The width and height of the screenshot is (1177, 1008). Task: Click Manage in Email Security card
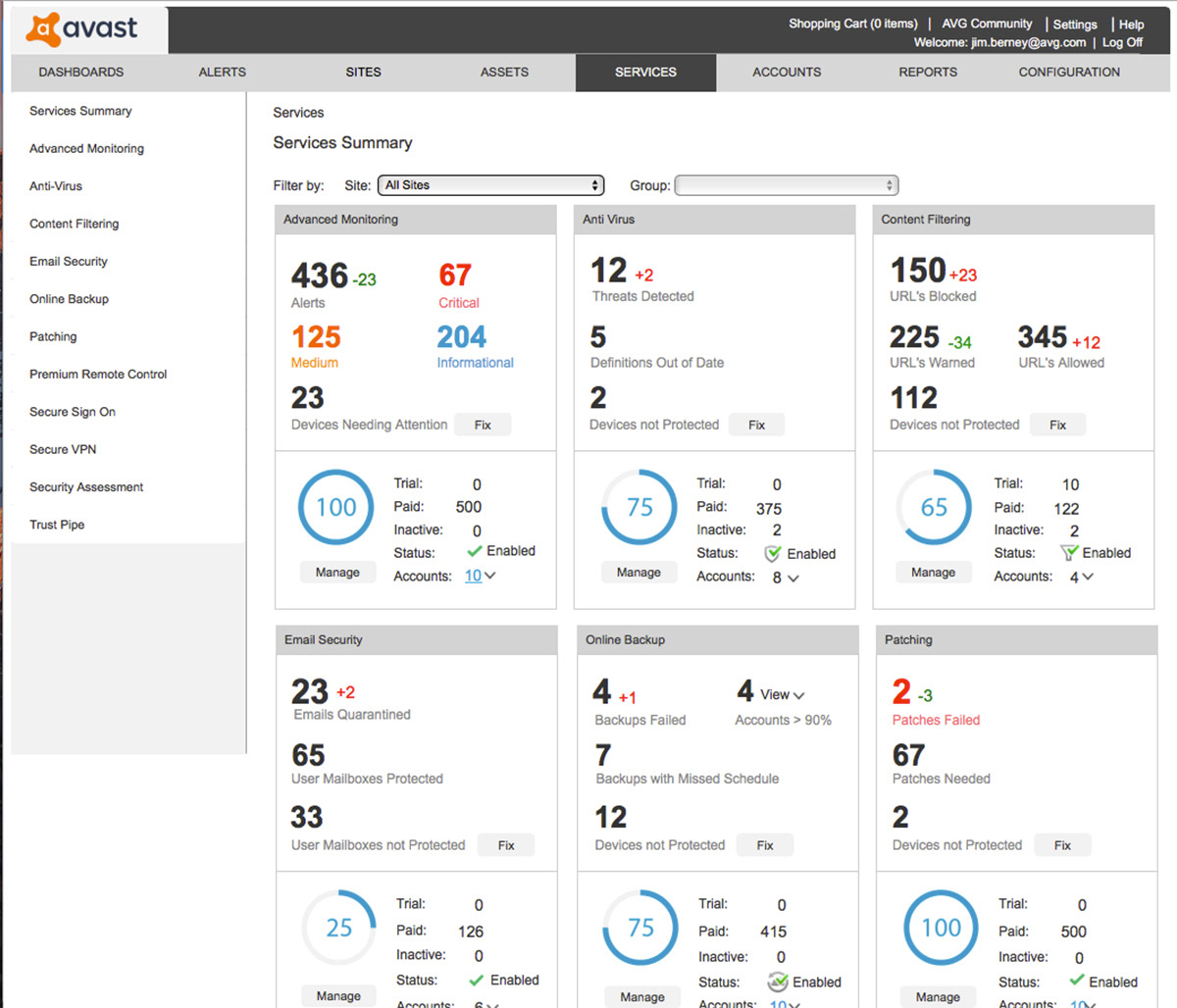[338, 996]
